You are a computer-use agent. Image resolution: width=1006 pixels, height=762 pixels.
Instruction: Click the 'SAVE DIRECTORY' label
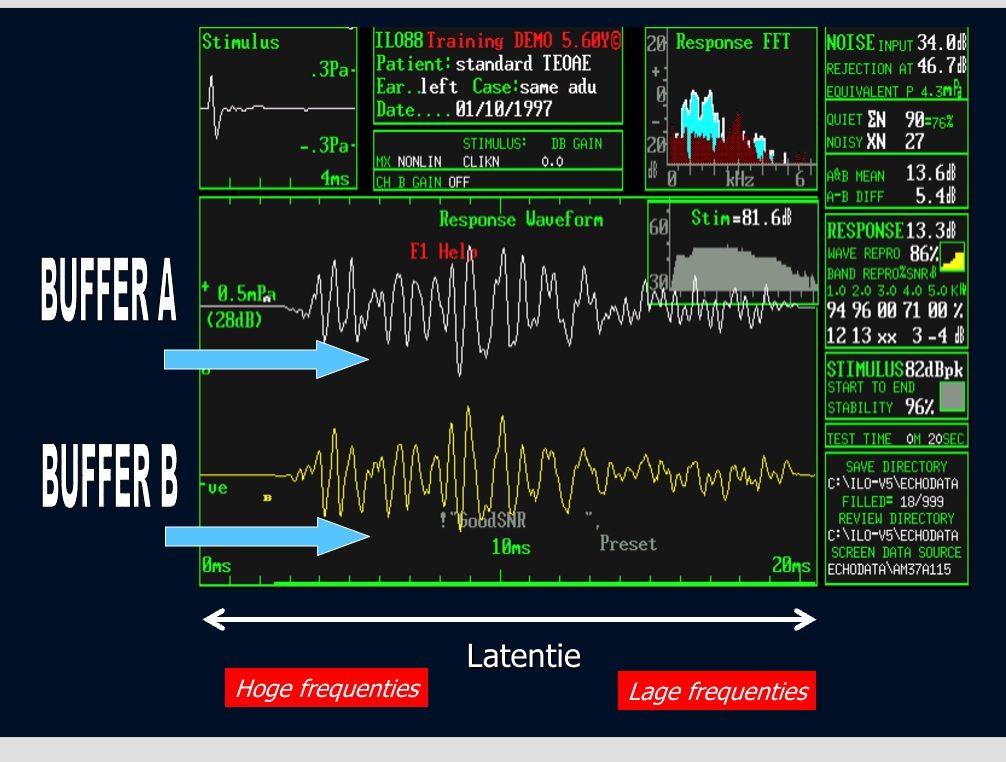coord(896,467)
